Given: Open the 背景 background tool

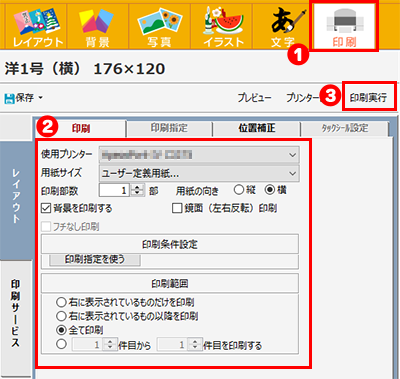Looking at the screenshot, I should pos(98,26).
